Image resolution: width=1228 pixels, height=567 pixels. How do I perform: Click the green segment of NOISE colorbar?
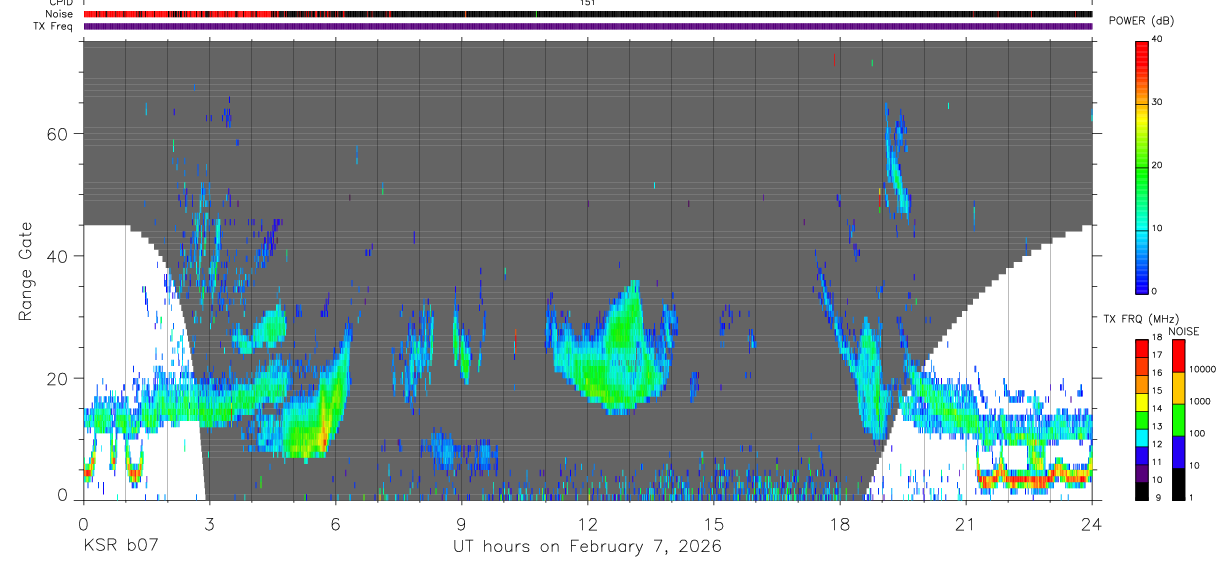click(1178, 420)
